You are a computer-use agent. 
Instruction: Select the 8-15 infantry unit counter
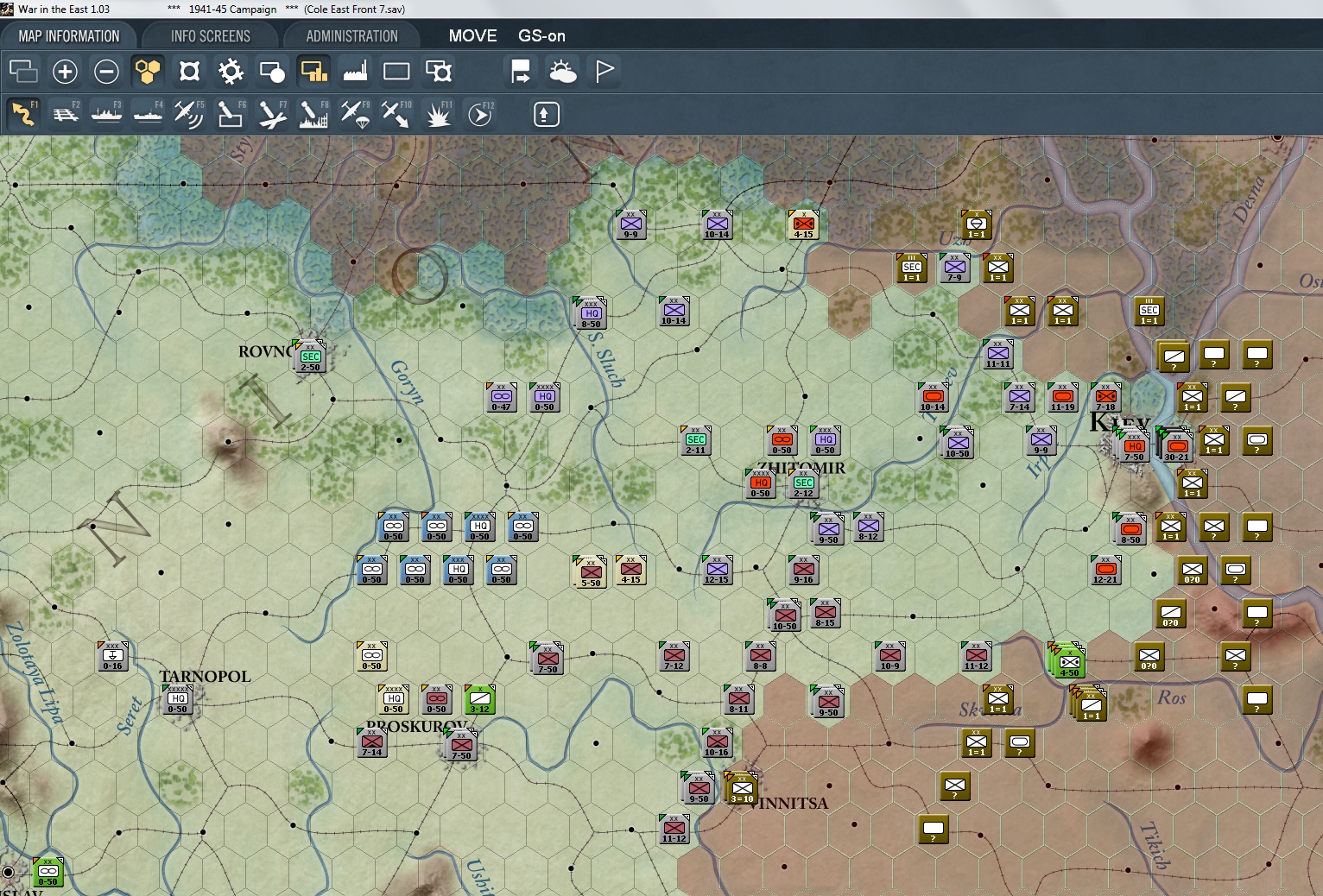point(826,613)
